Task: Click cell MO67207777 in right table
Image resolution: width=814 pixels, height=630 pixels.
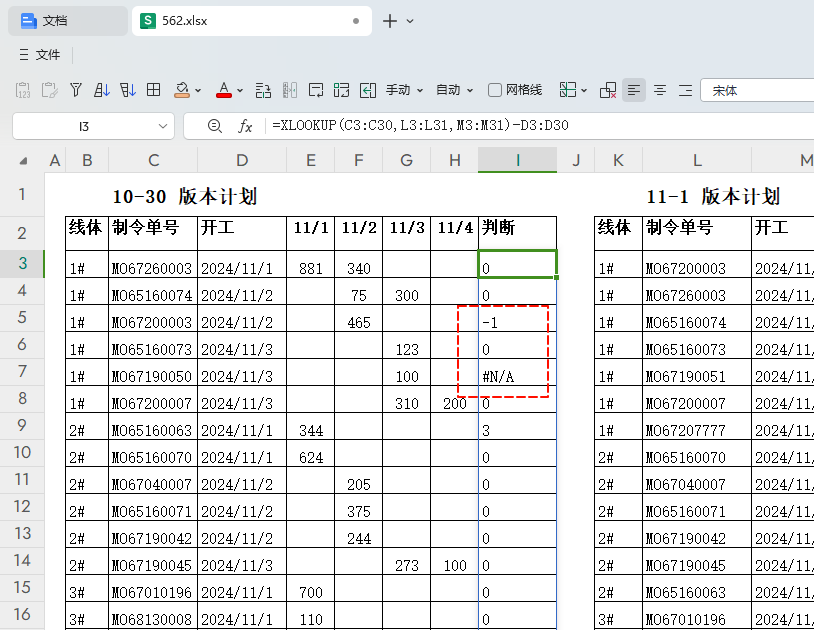Action: tap(697, 426)
